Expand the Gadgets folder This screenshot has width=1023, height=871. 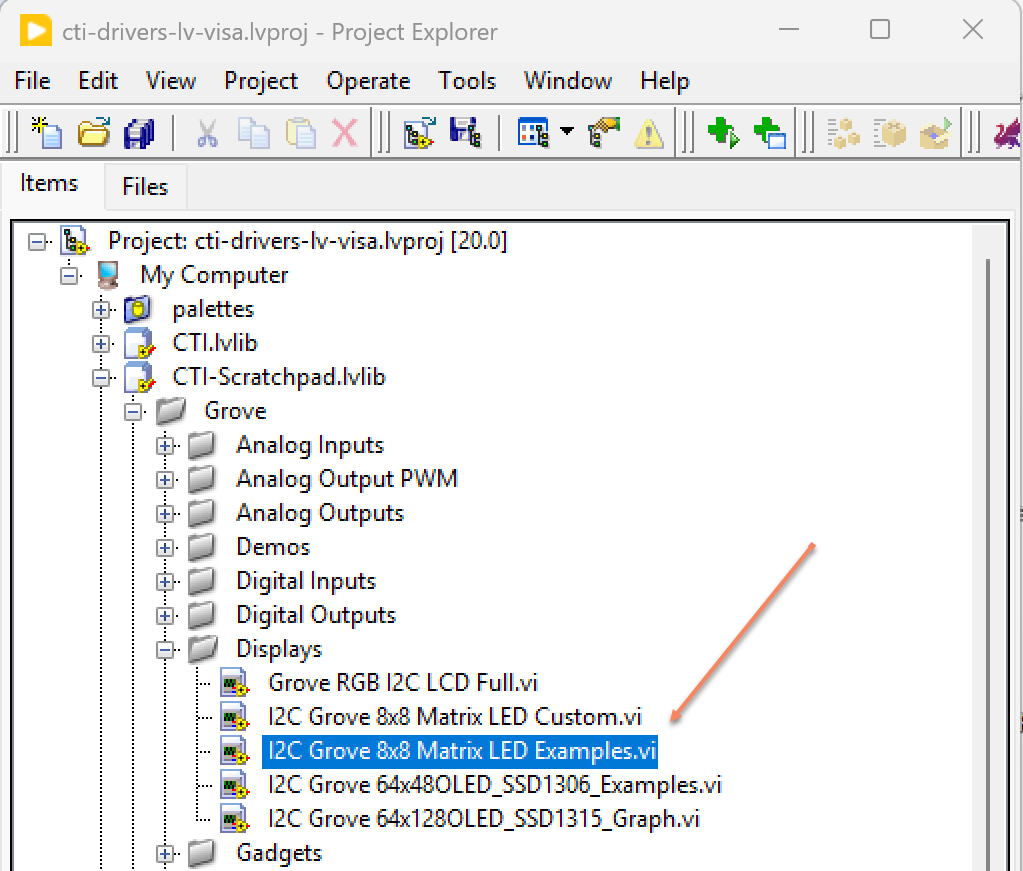pyautogui.click(x=165, y=854)
